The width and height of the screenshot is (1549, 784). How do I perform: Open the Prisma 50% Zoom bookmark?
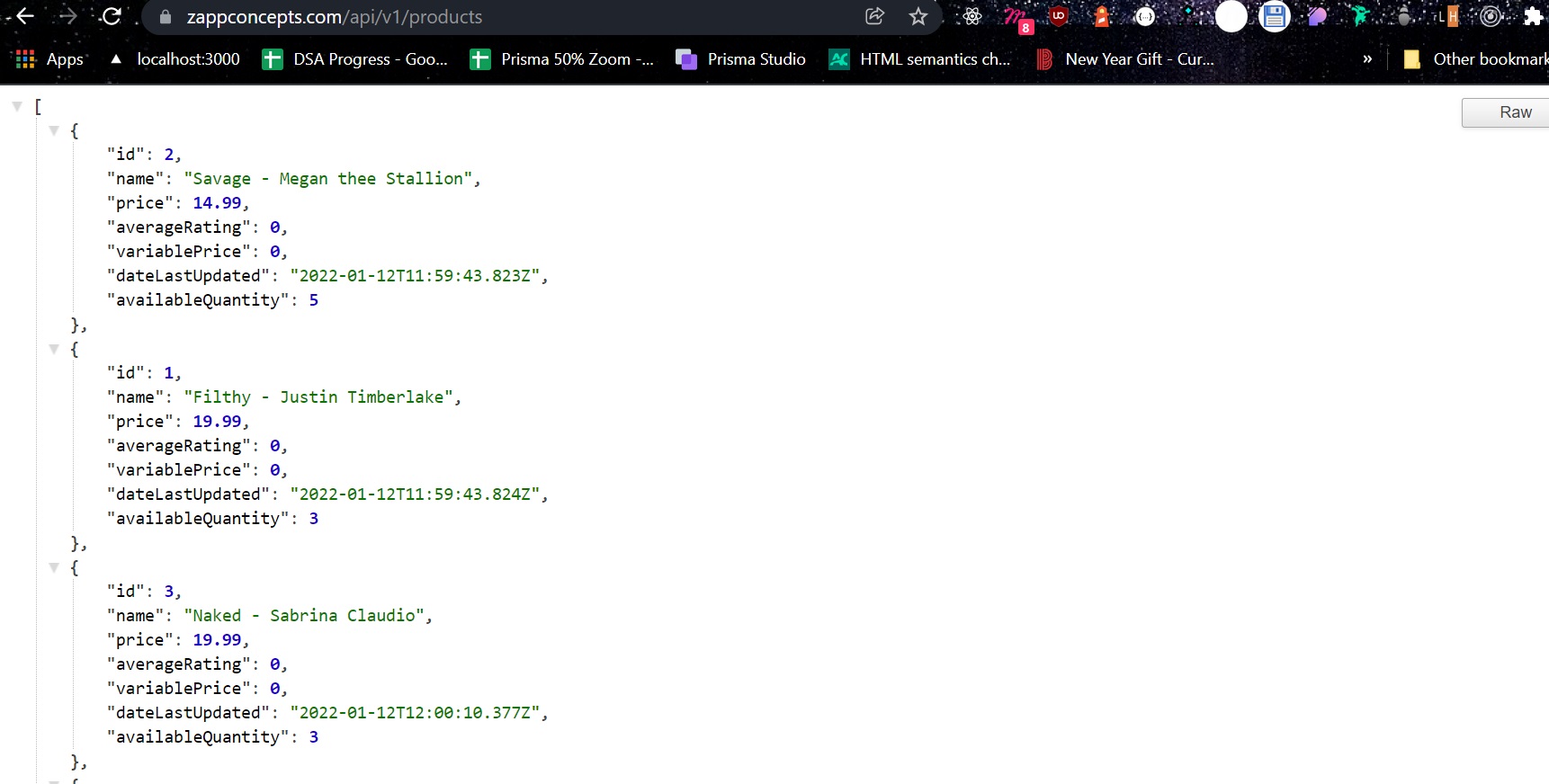point(561,59)
